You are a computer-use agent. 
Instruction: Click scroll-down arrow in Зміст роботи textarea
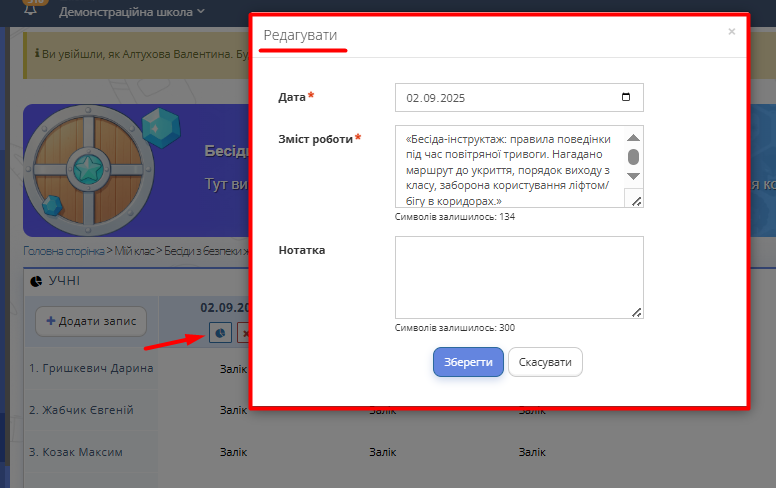pyautogui.click(x=633, y=176)
